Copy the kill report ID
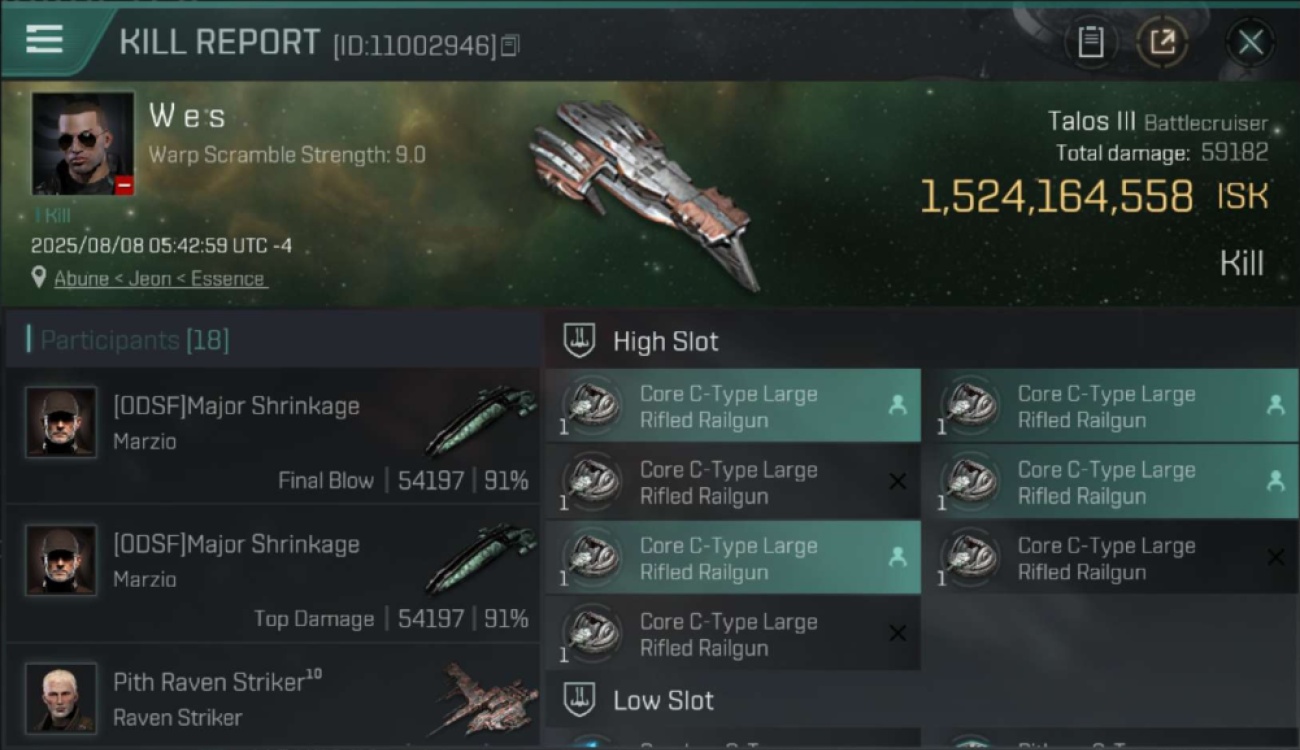 510,45
